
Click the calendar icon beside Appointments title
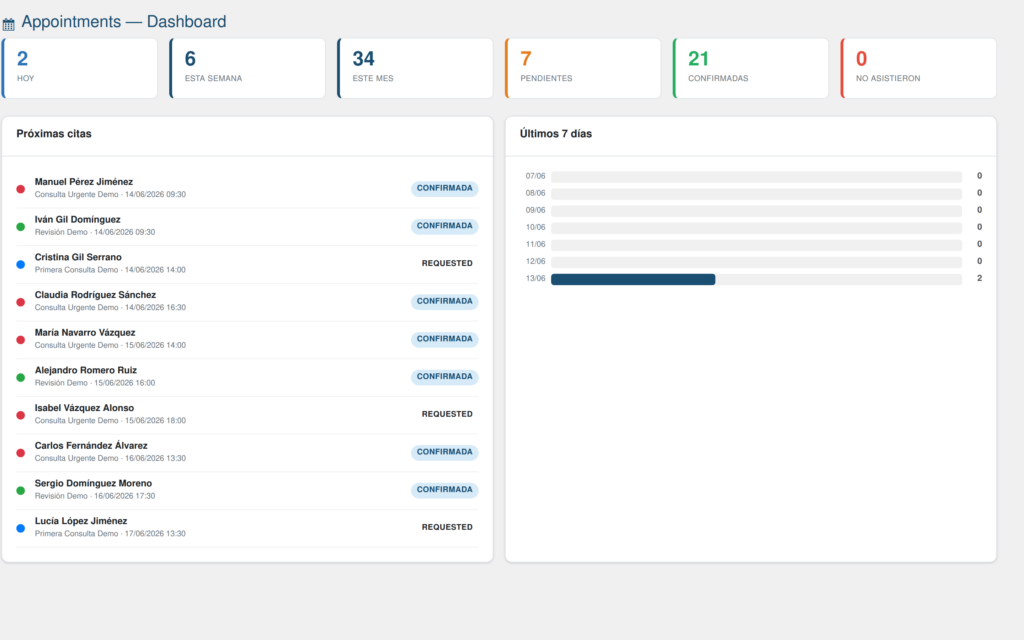pos(8,24)
